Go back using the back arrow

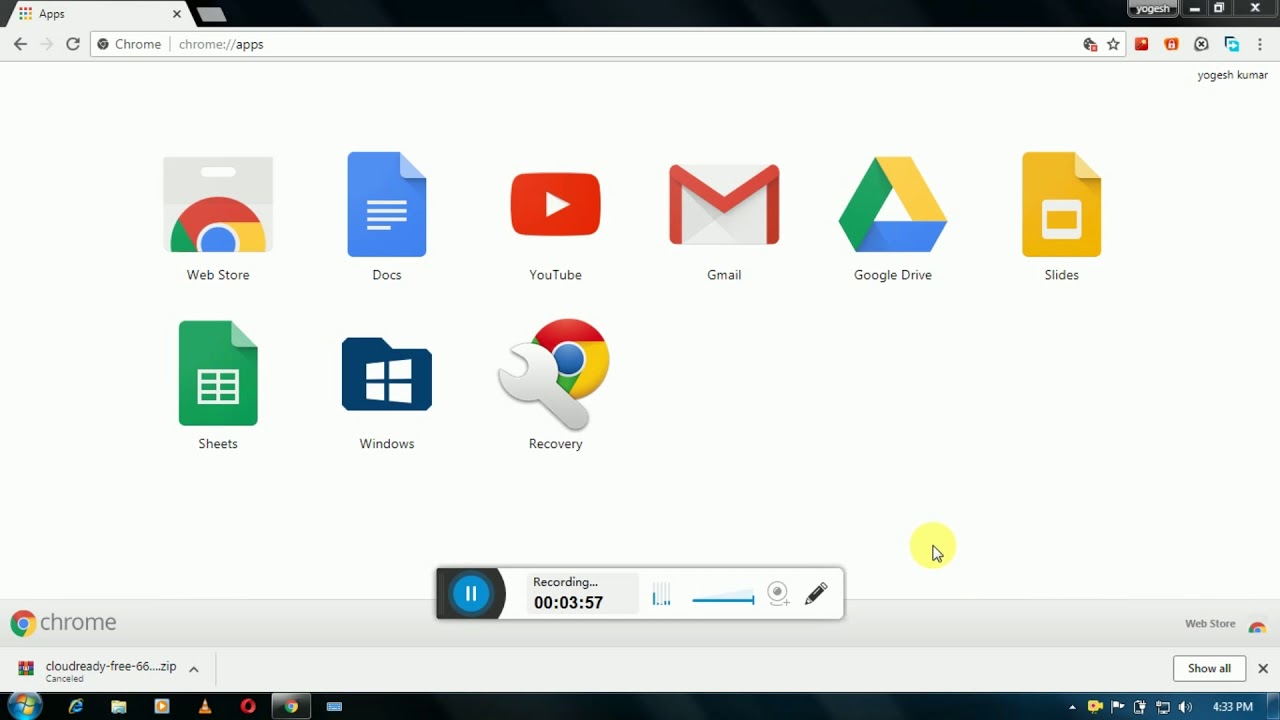(20, 44)
